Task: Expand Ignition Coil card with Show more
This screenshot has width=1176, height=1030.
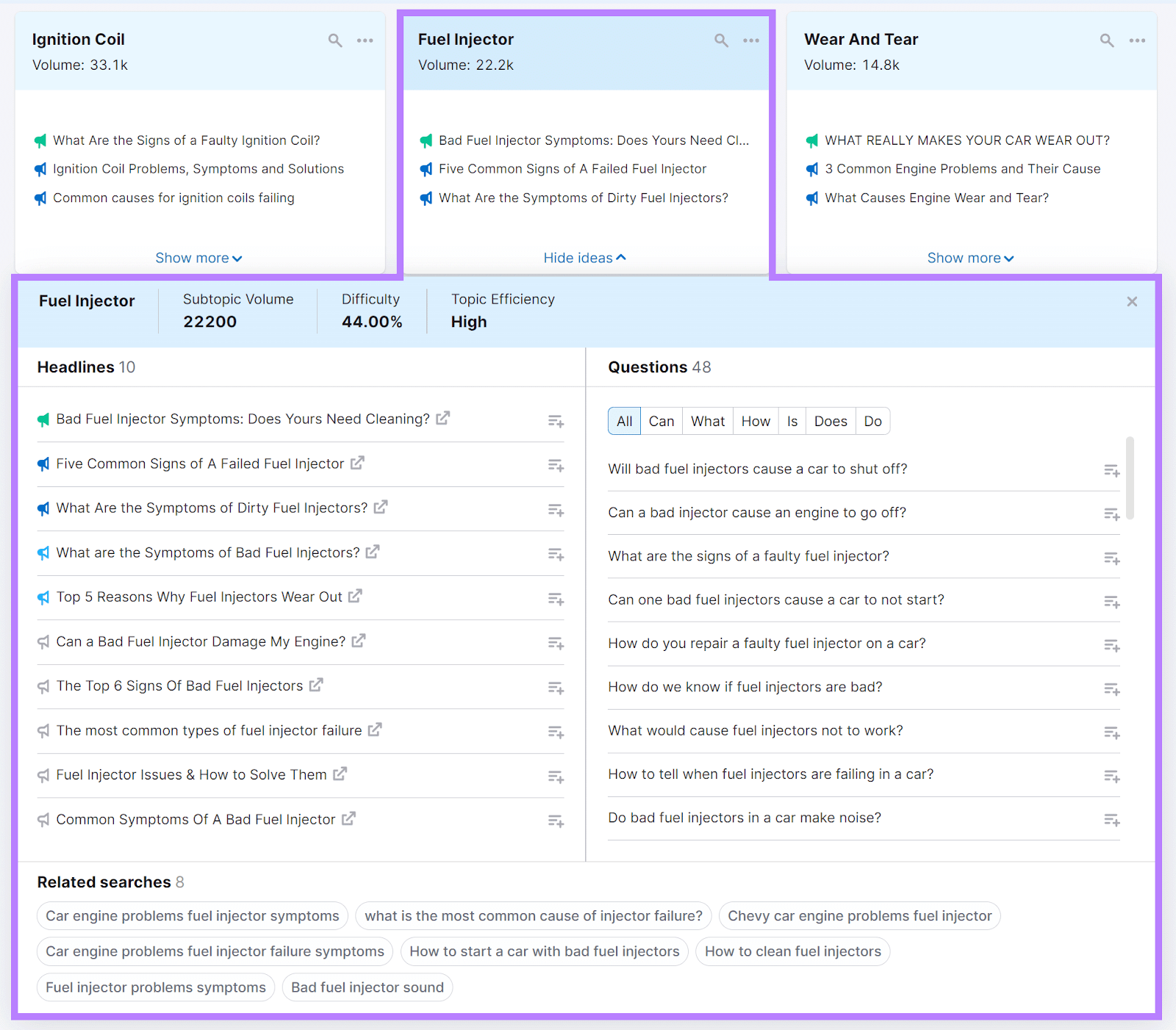Action: (x=198, y=258)
